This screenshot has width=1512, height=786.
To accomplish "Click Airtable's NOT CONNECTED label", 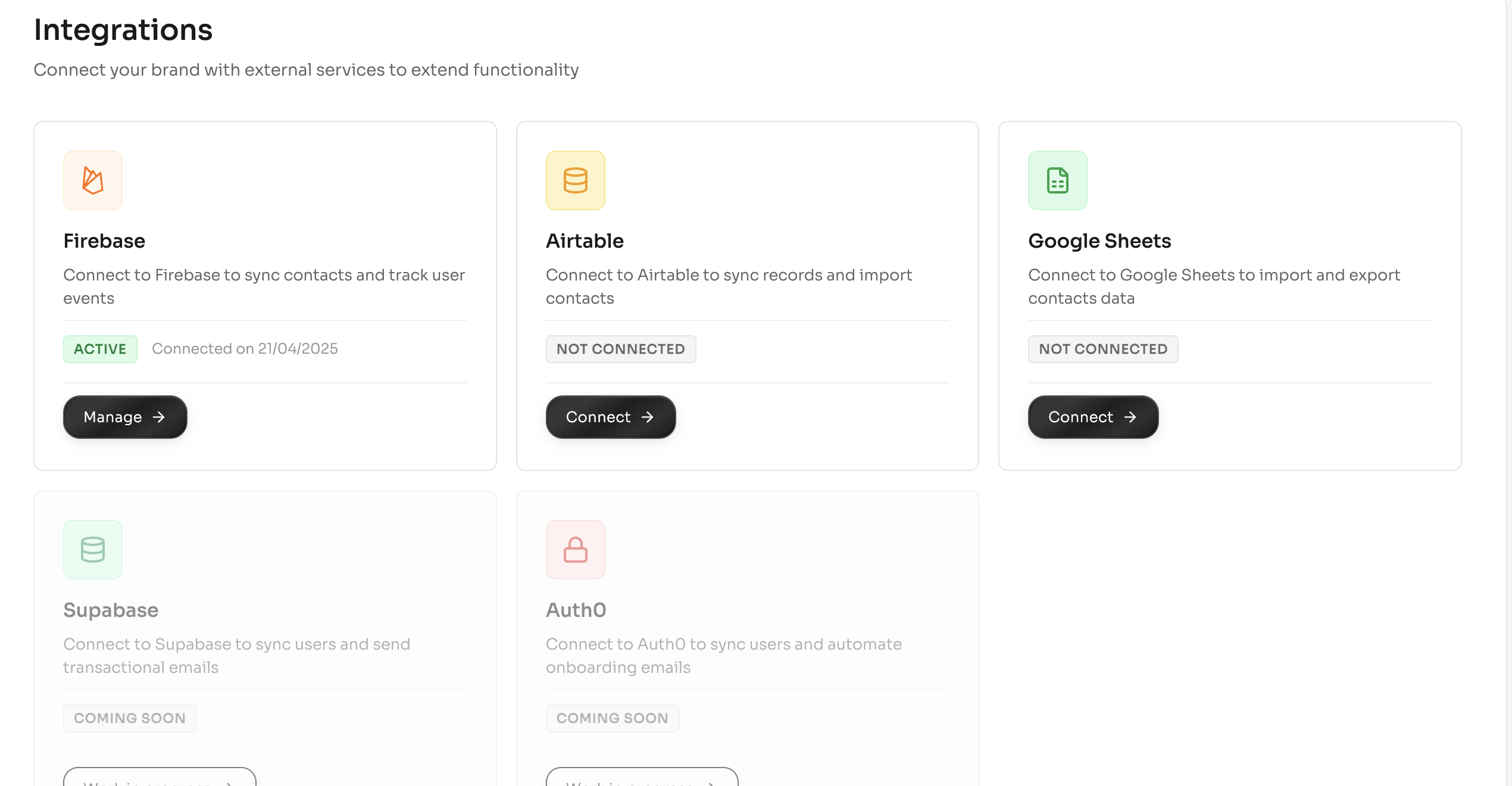I will (621, 349).
